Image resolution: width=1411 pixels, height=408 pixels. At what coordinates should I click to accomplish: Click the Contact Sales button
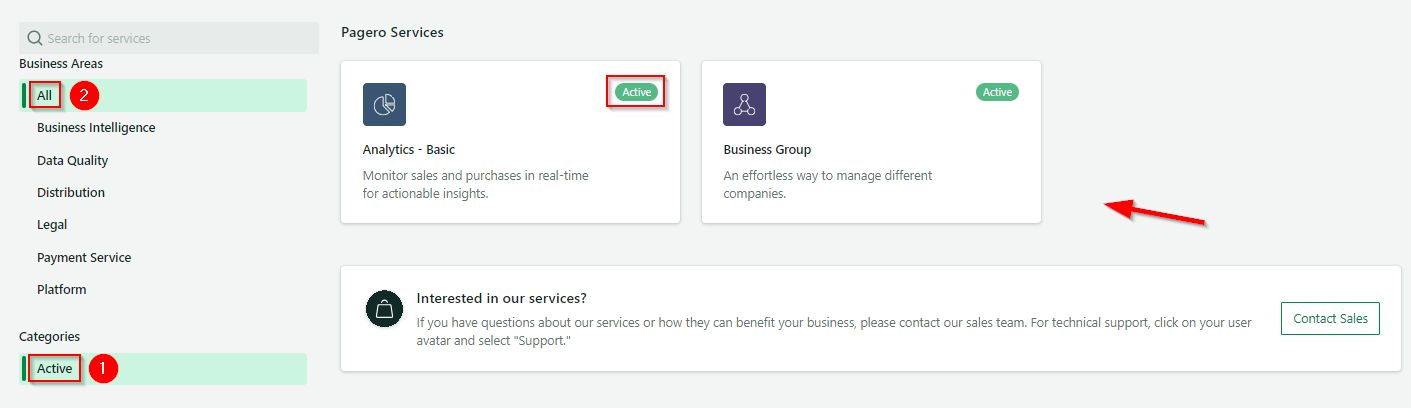1330,318
